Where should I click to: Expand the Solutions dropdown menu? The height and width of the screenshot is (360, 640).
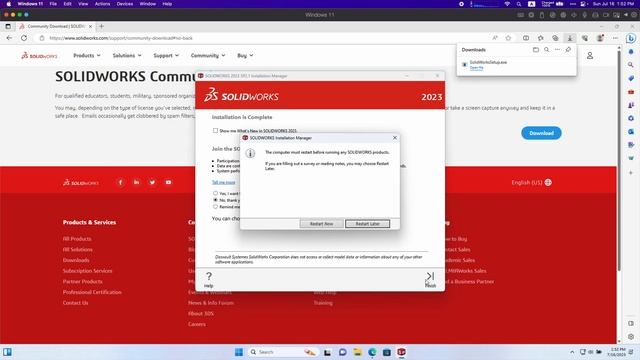[x=127, y=56]
